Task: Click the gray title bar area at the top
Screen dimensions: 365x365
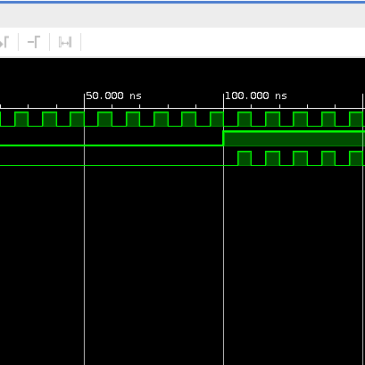Action: [x=182, y=16]
